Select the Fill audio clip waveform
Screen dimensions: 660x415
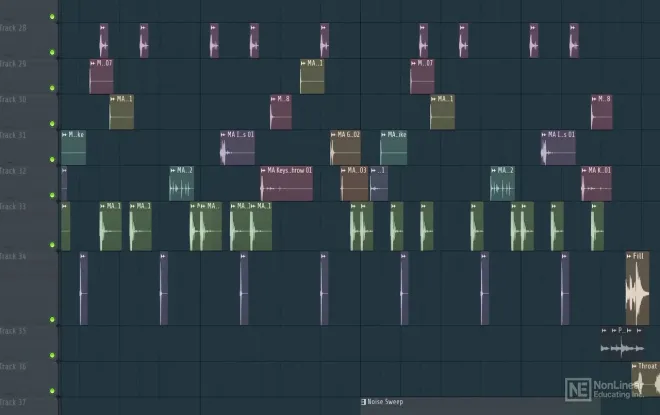pos(636,292)
